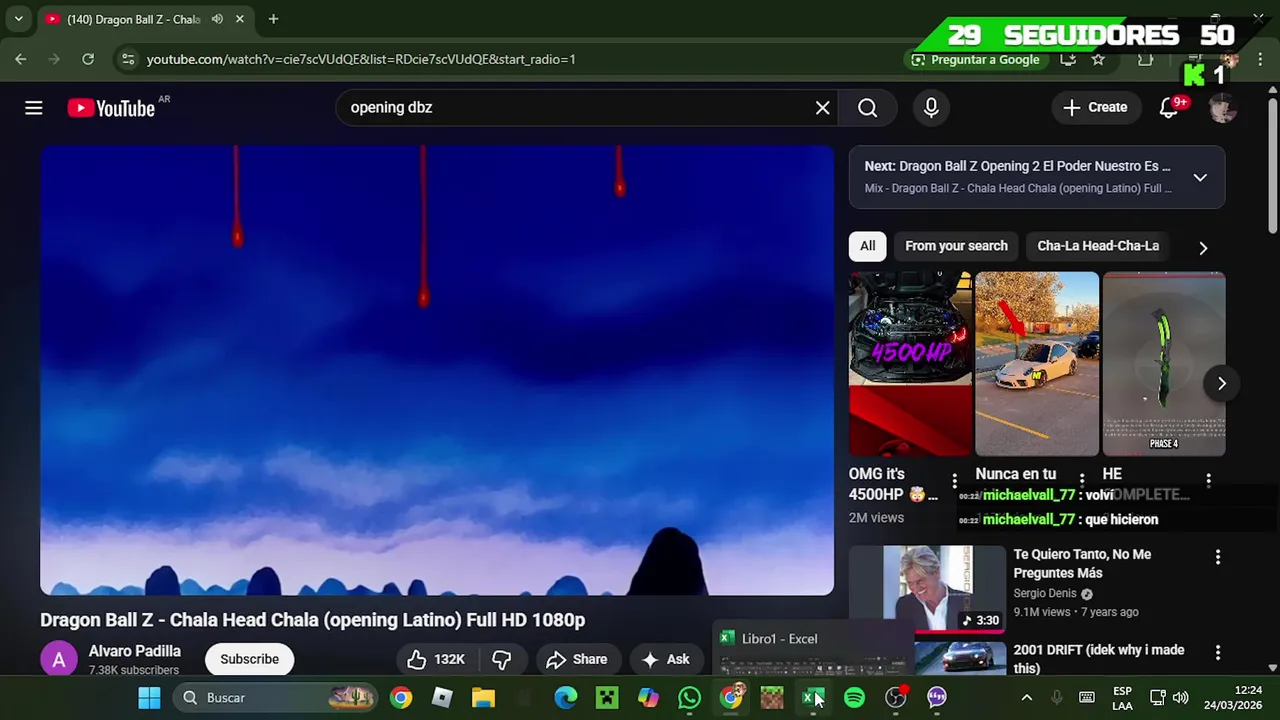The image size is (1280, 720).
Task: Go back with the browser arrow
Action: 21,59
